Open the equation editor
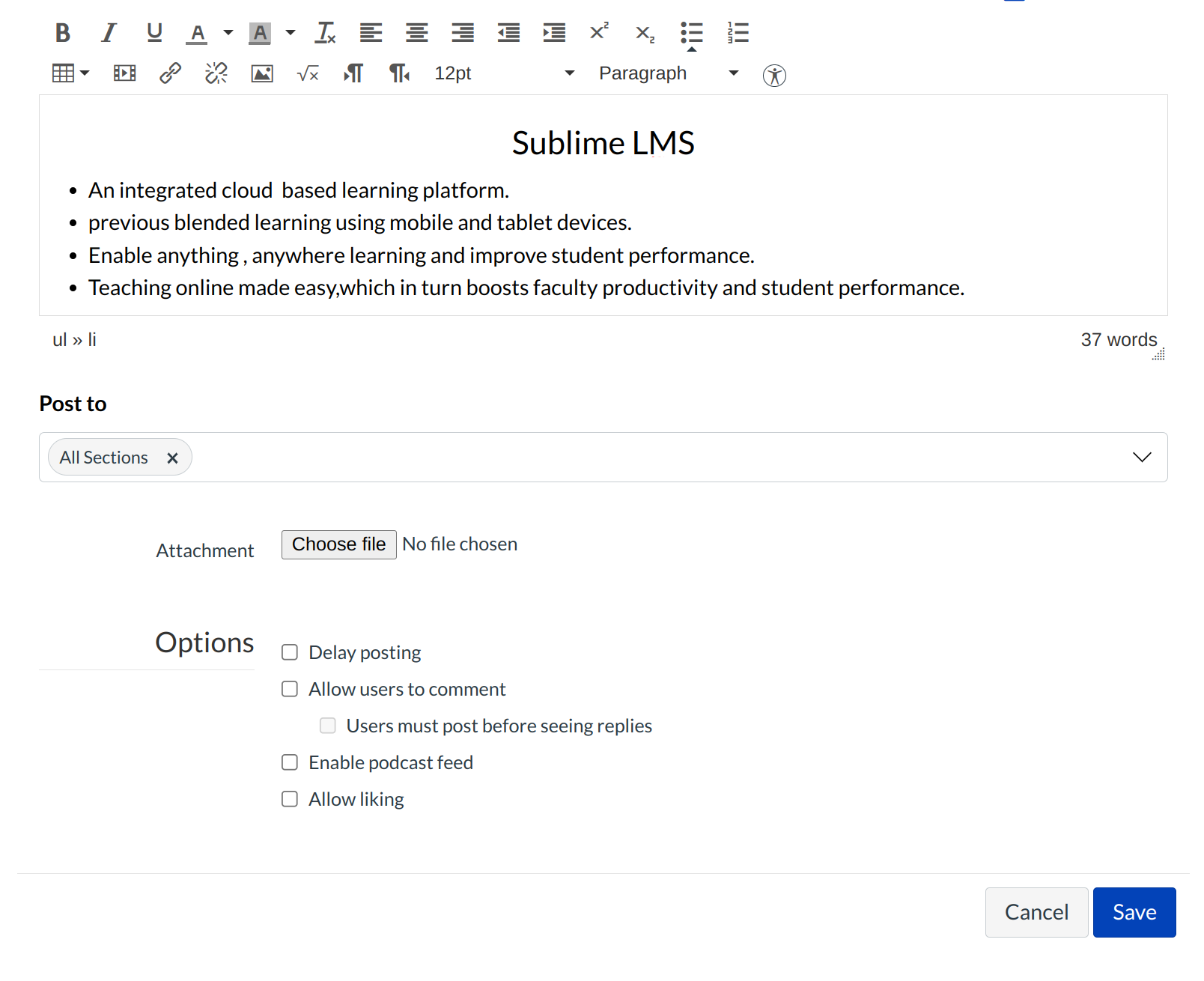This screenshot has height=981, width=1204. coord(307,73)
